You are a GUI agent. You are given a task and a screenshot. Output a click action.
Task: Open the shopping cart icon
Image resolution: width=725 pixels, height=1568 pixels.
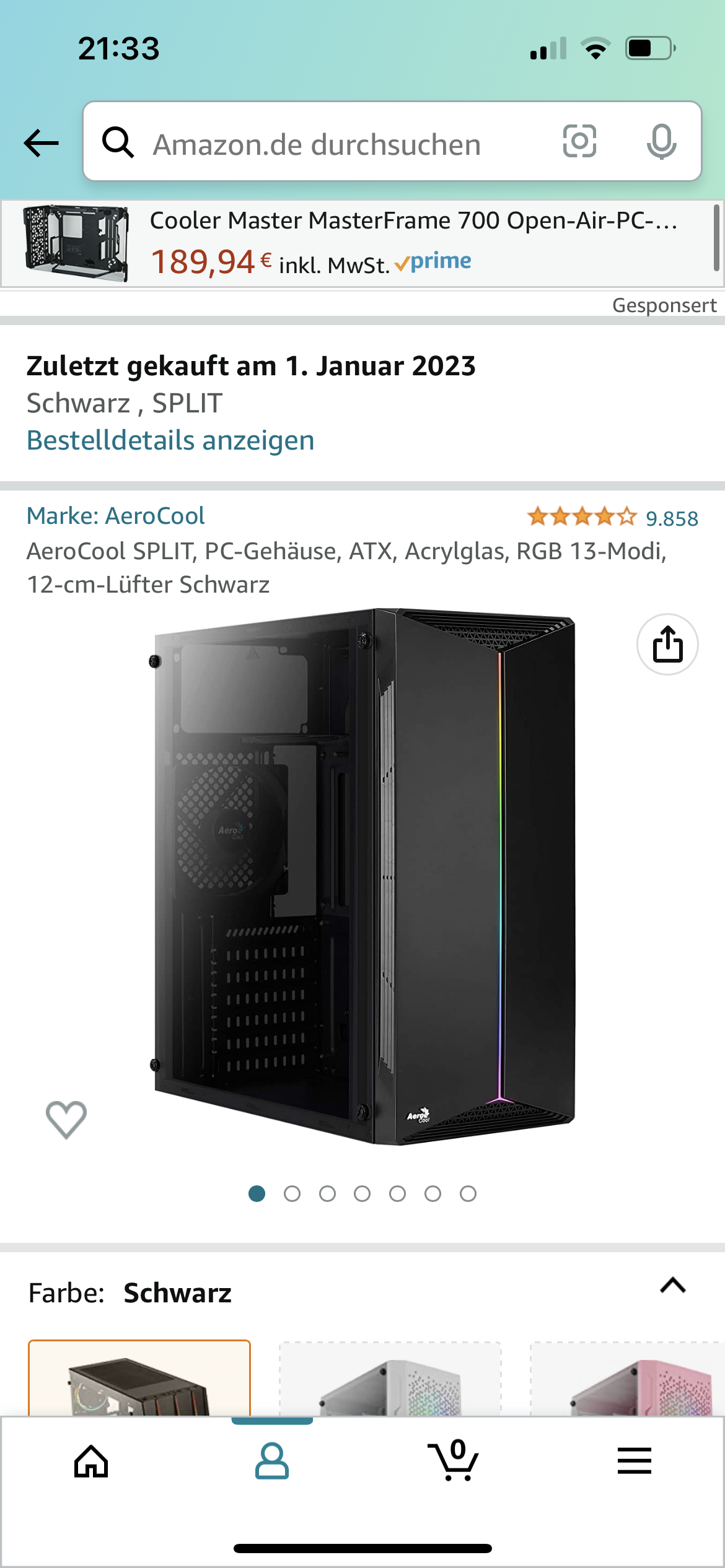point(453,1460)
